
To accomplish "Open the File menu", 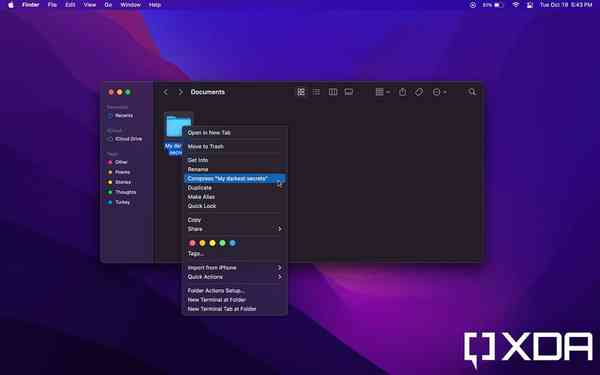I will coord(52,5).
